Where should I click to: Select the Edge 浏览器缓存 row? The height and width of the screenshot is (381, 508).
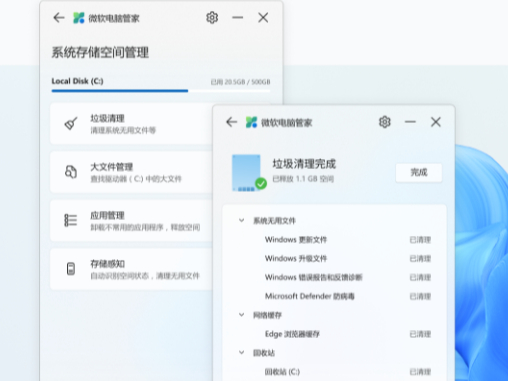pos(334,334)
